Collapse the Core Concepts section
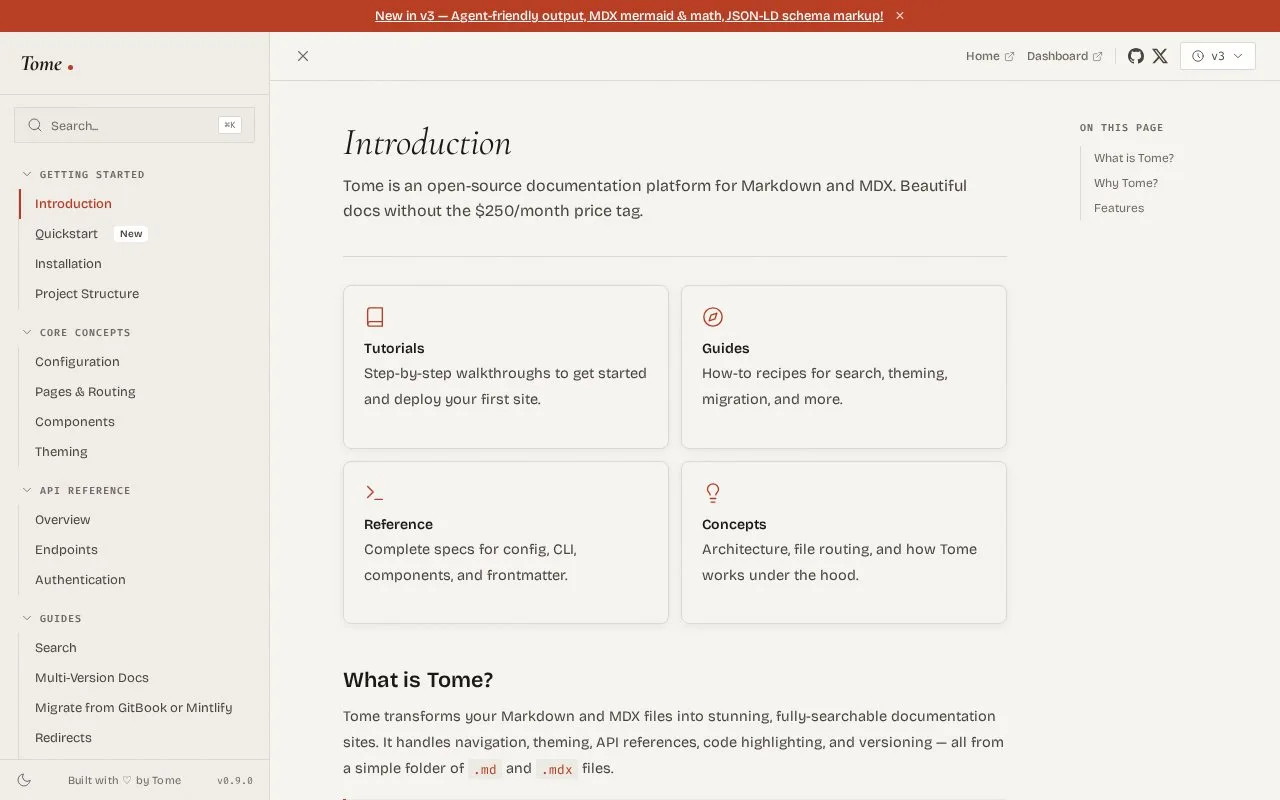This screenshot has height=800, width=1280. point(77,332)
